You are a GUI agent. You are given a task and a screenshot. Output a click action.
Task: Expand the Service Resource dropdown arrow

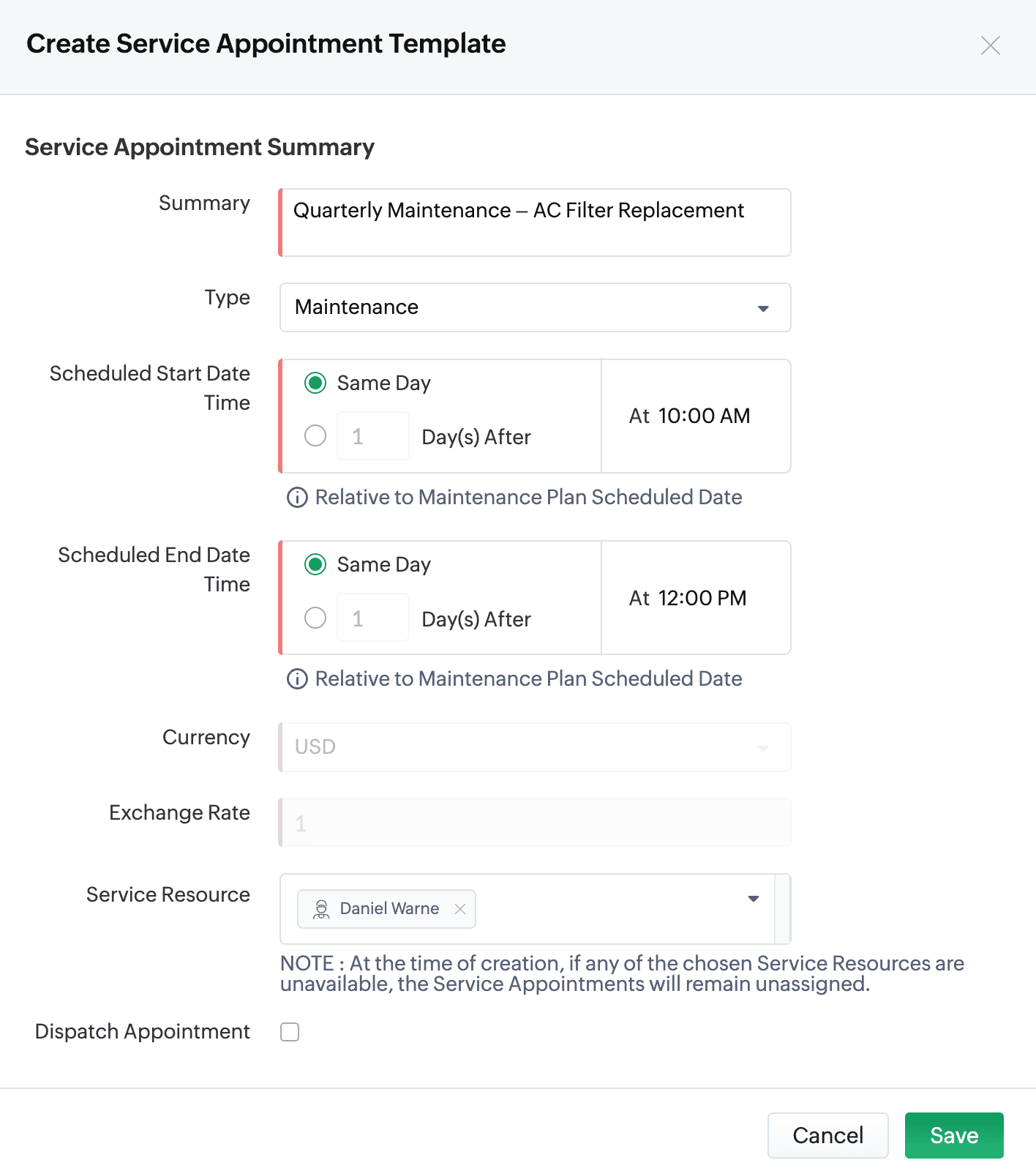(753, 899)
